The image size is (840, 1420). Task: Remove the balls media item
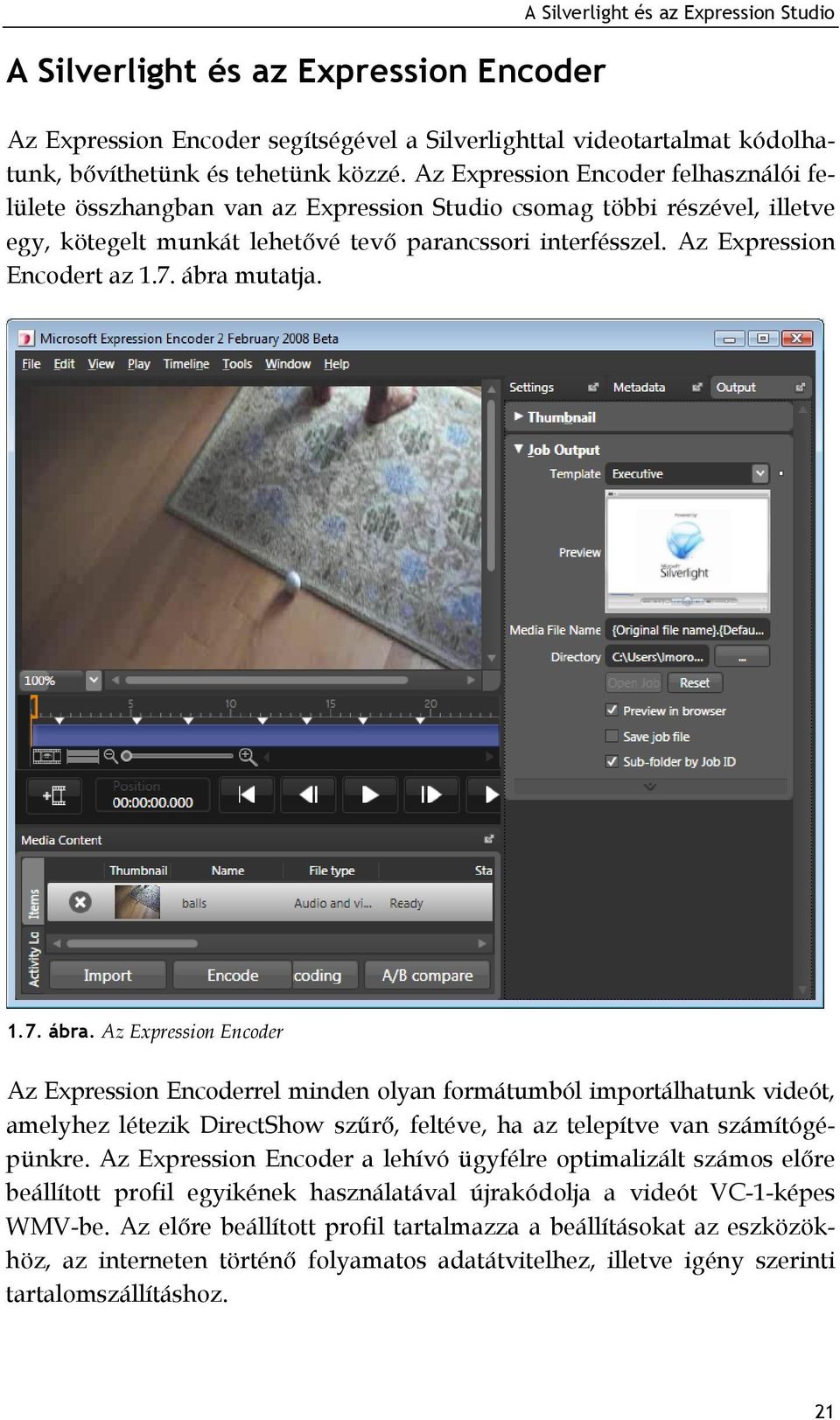(80, 902)
